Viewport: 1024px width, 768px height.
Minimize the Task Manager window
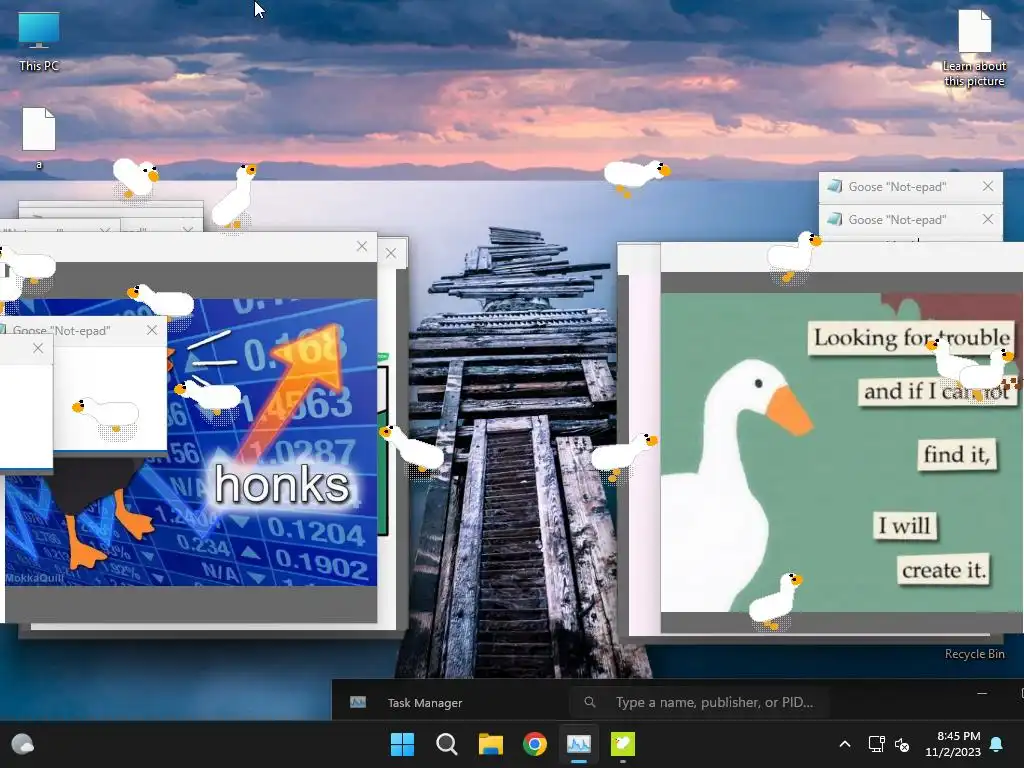click(x=982, y=694)
